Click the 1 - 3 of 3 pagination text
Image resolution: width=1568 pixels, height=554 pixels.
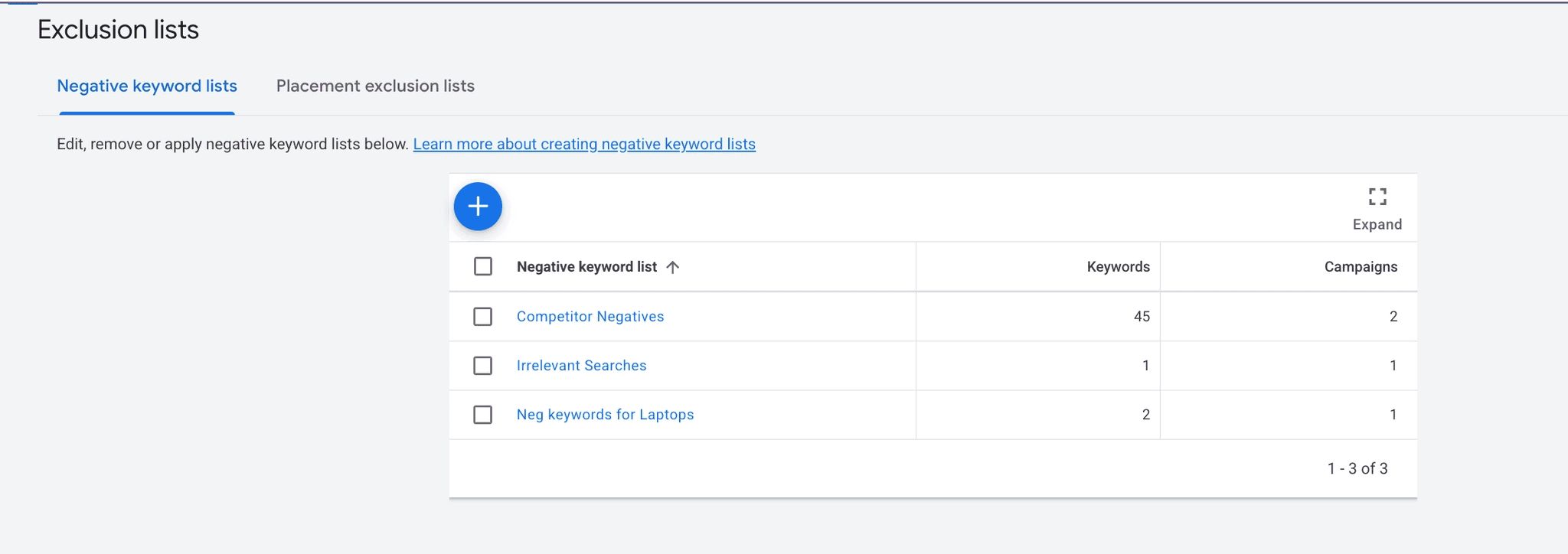coord(1357,469)
